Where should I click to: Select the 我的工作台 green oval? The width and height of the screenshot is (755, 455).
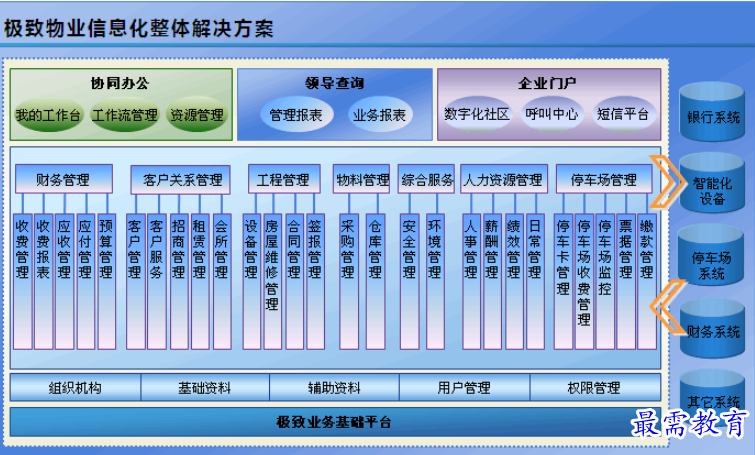click(x=48, y=115)
